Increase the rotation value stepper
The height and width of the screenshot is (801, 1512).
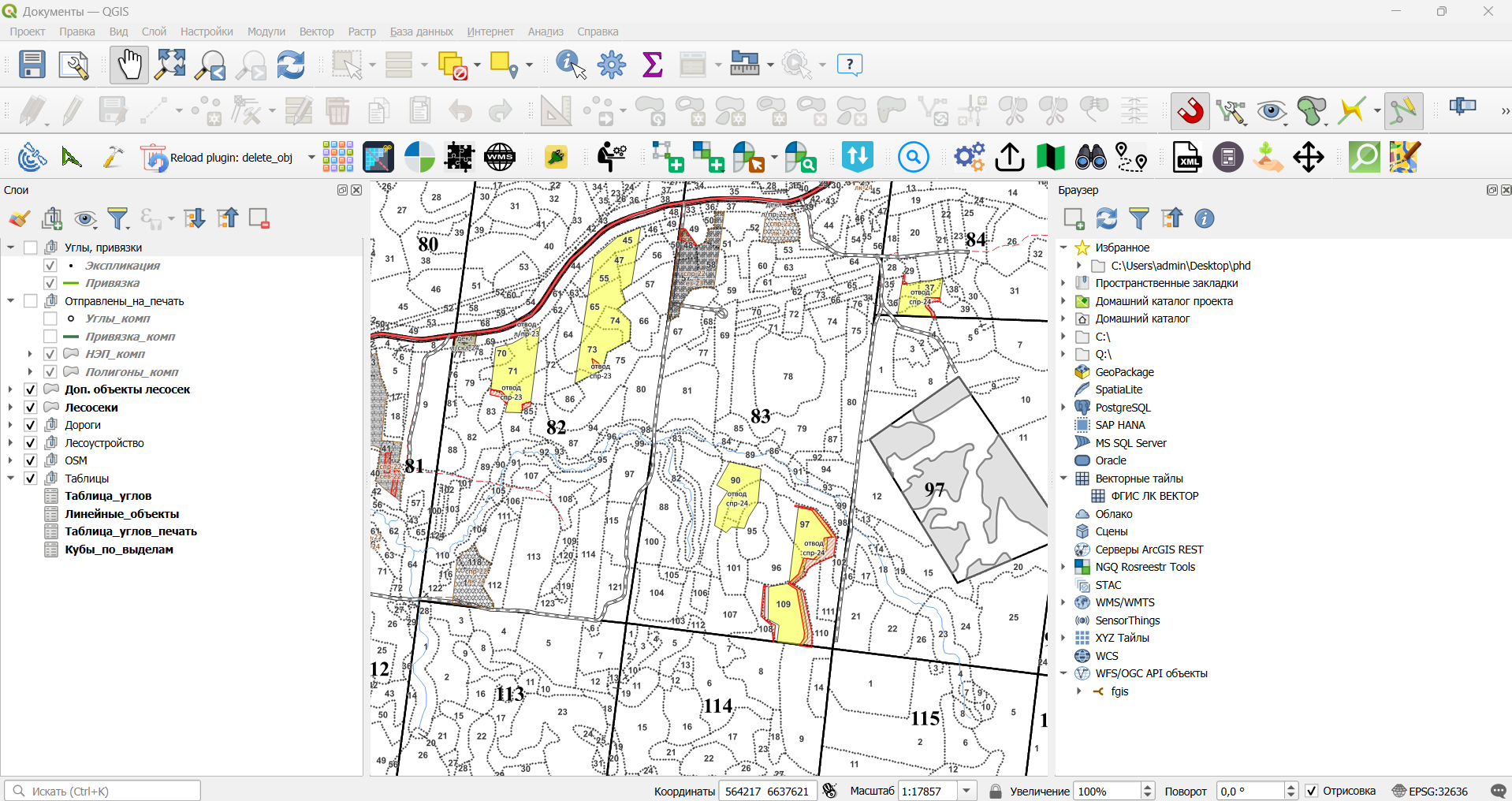[1290, 787]
